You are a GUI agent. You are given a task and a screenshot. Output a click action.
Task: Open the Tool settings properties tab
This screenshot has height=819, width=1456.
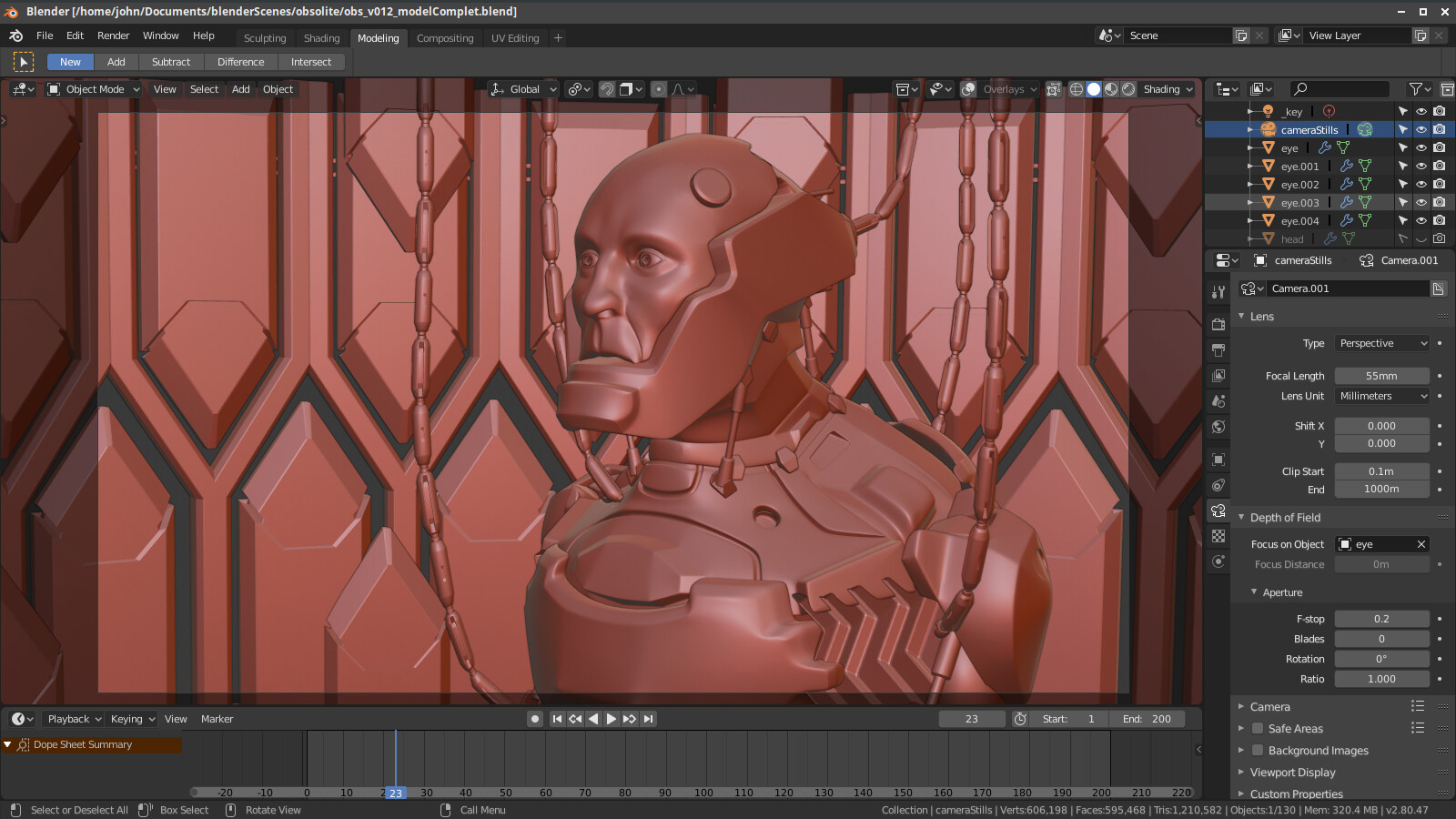[1218, 291]
